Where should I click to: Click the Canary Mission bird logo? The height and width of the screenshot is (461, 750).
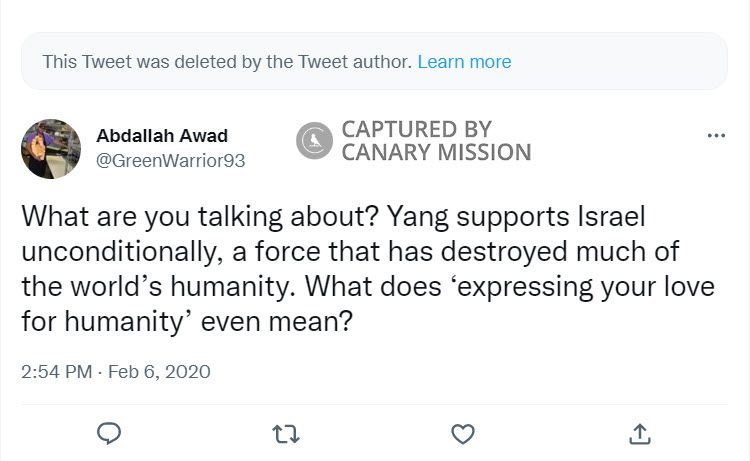(x=315, y=141)
